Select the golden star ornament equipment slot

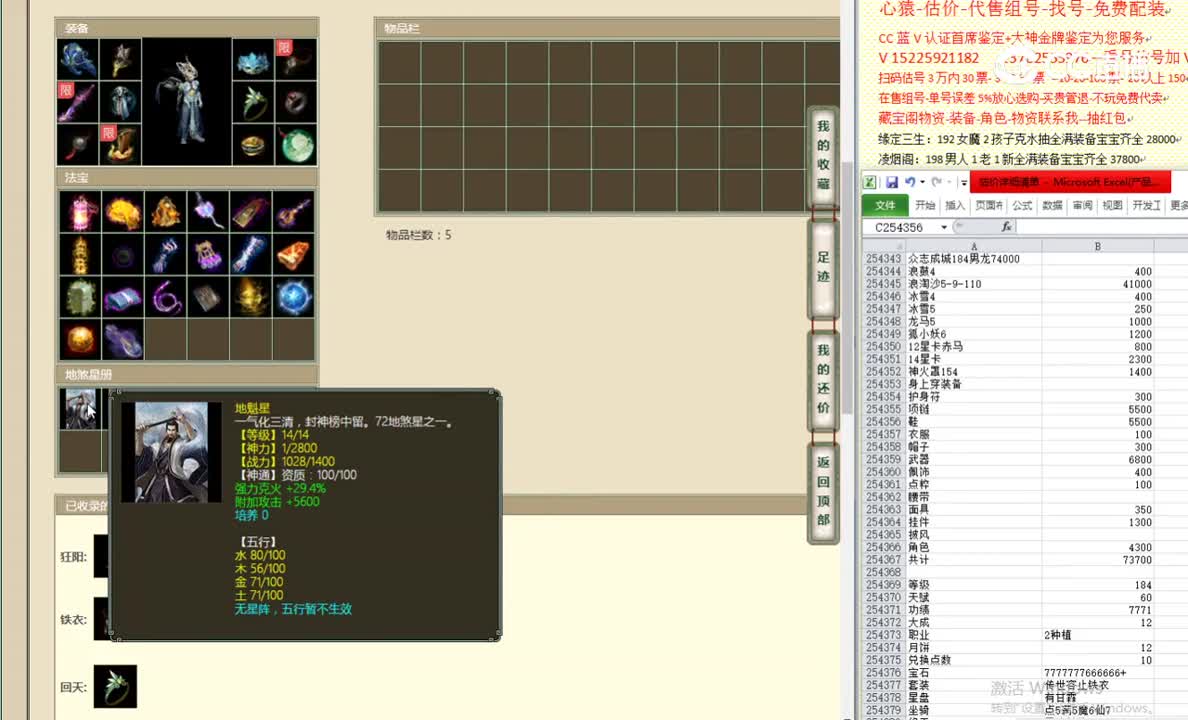pos(120,59)
